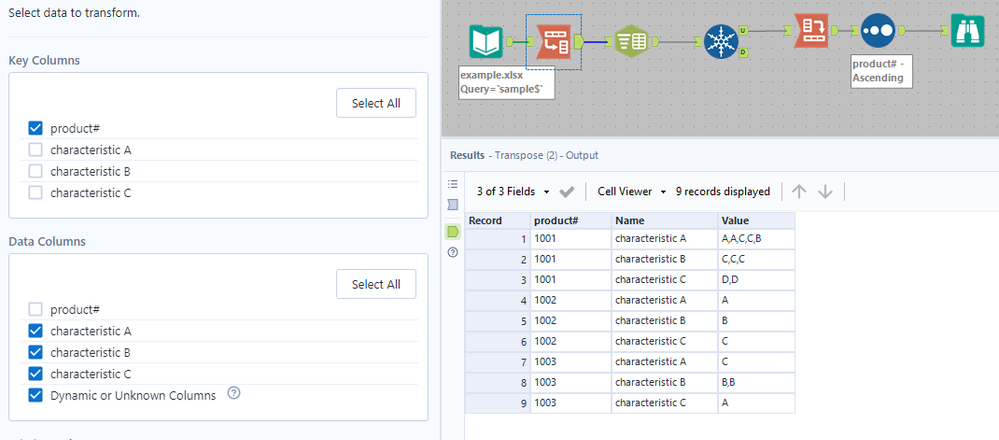Open help for Dynamic or Unknown Columns
Image resolution: width=999 pixels, height=440 pixels.
tap(234, 393)
